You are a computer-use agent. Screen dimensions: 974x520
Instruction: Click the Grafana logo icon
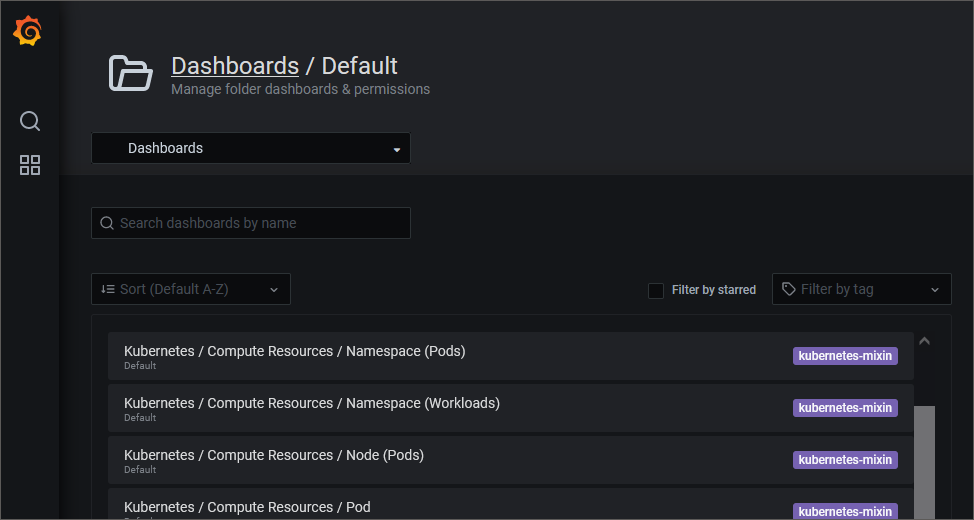(29, 32)
